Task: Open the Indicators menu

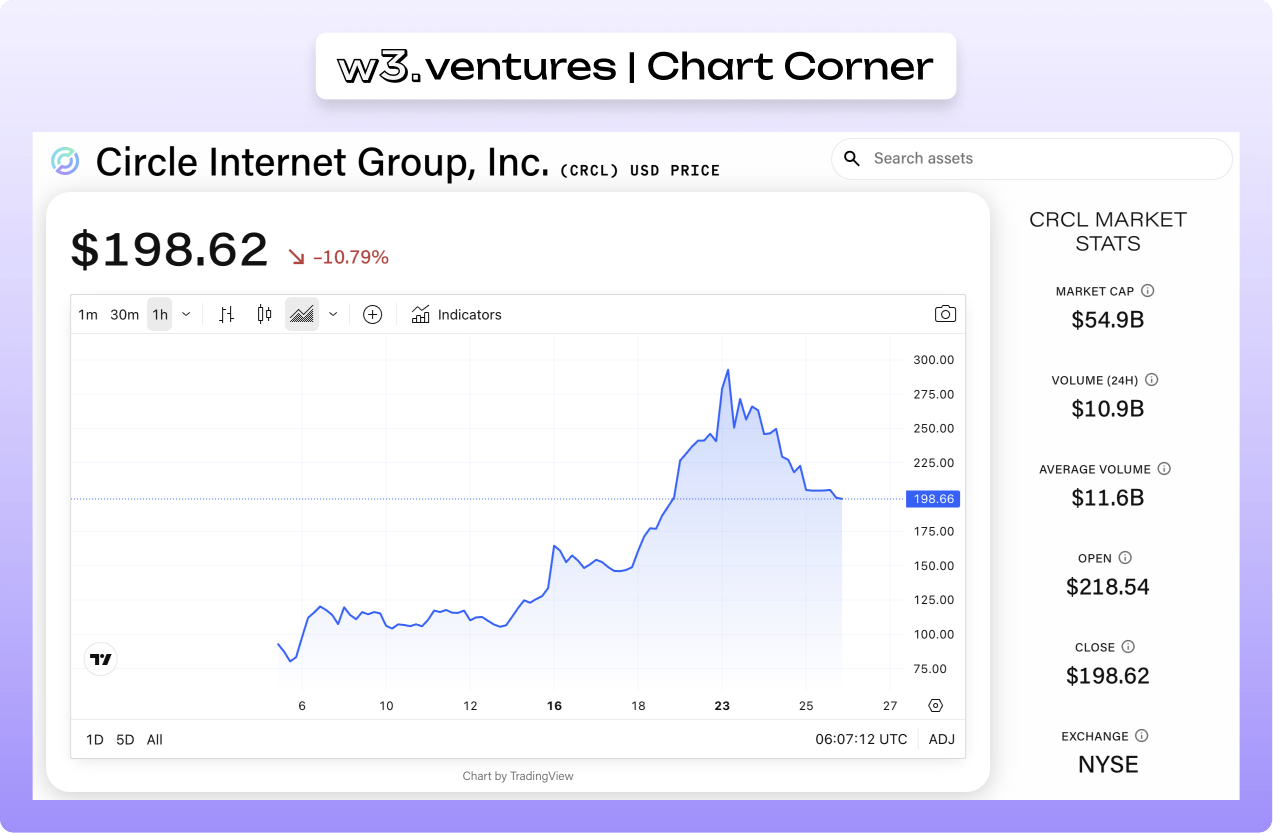Action: pos(456,314)
